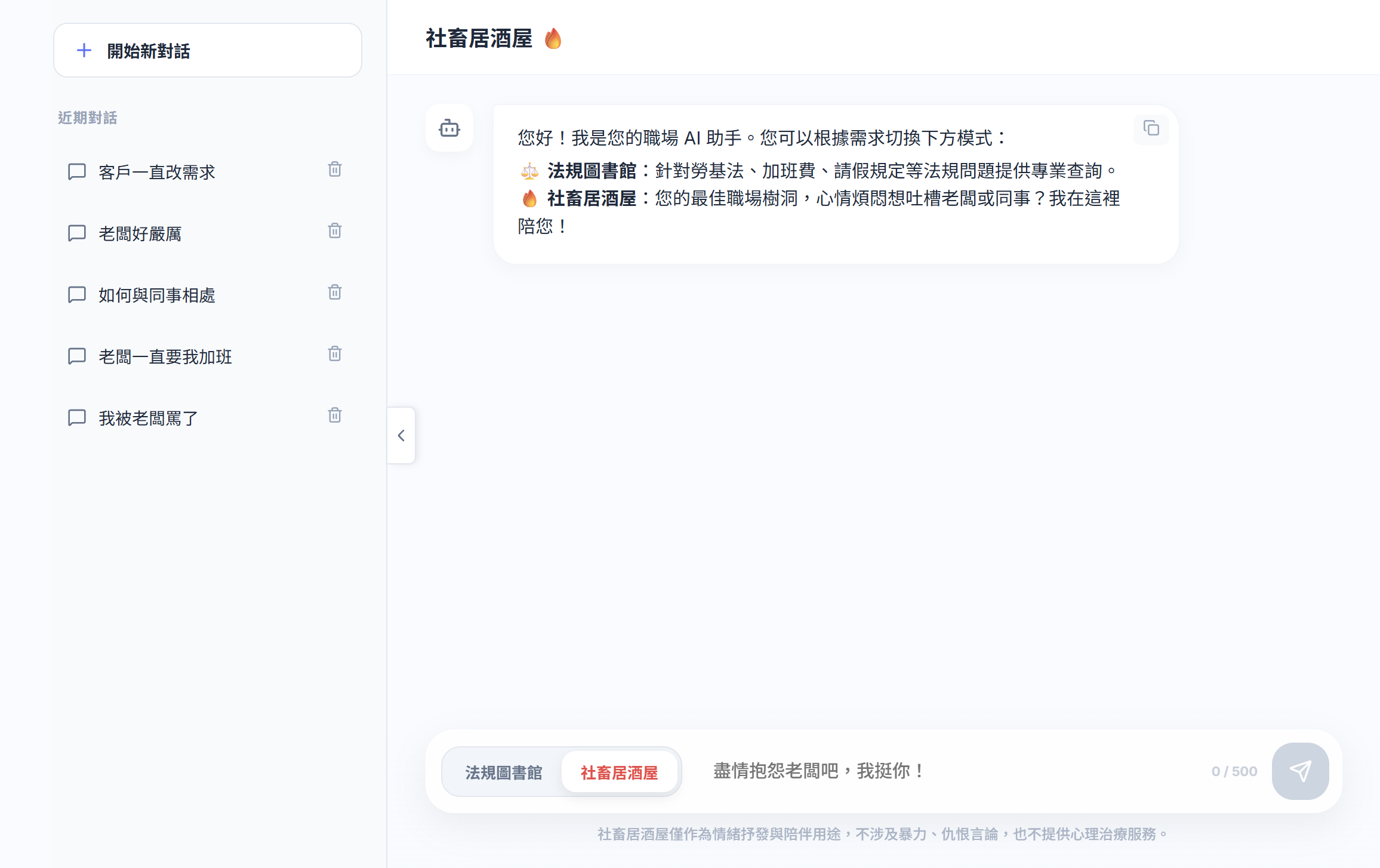The width and height of the screenshot is (1380, 868).
Task: Remove the 老闆一直要我加班 conversation
Action: pos(335,354)
